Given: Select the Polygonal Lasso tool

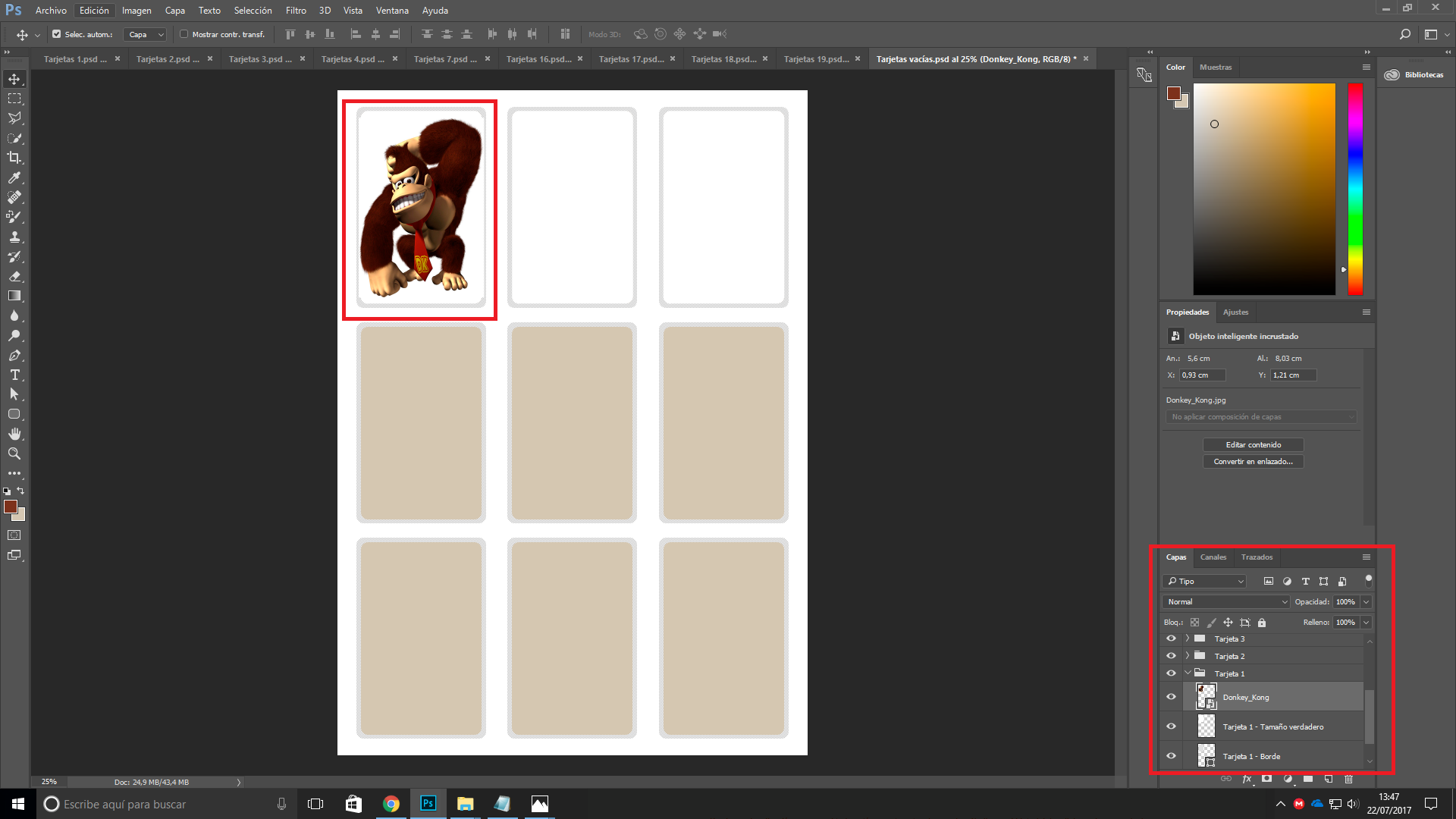Looking at the screenshot, I should click(14, 118).
